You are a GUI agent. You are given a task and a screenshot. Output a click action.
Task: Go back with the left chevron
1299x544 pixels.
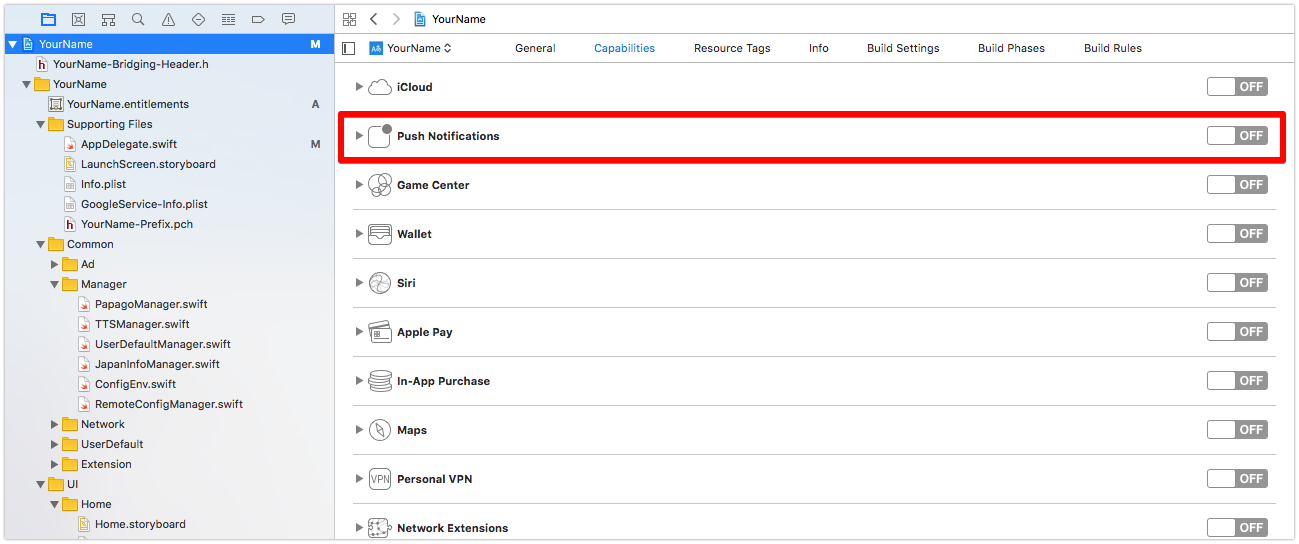pyautogui.click(x=373, y=19)
